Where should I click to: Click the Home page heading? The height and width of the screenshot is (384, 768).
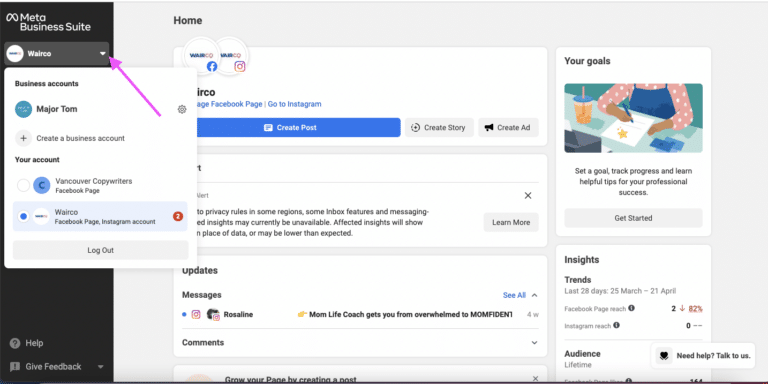click(188, 21)
